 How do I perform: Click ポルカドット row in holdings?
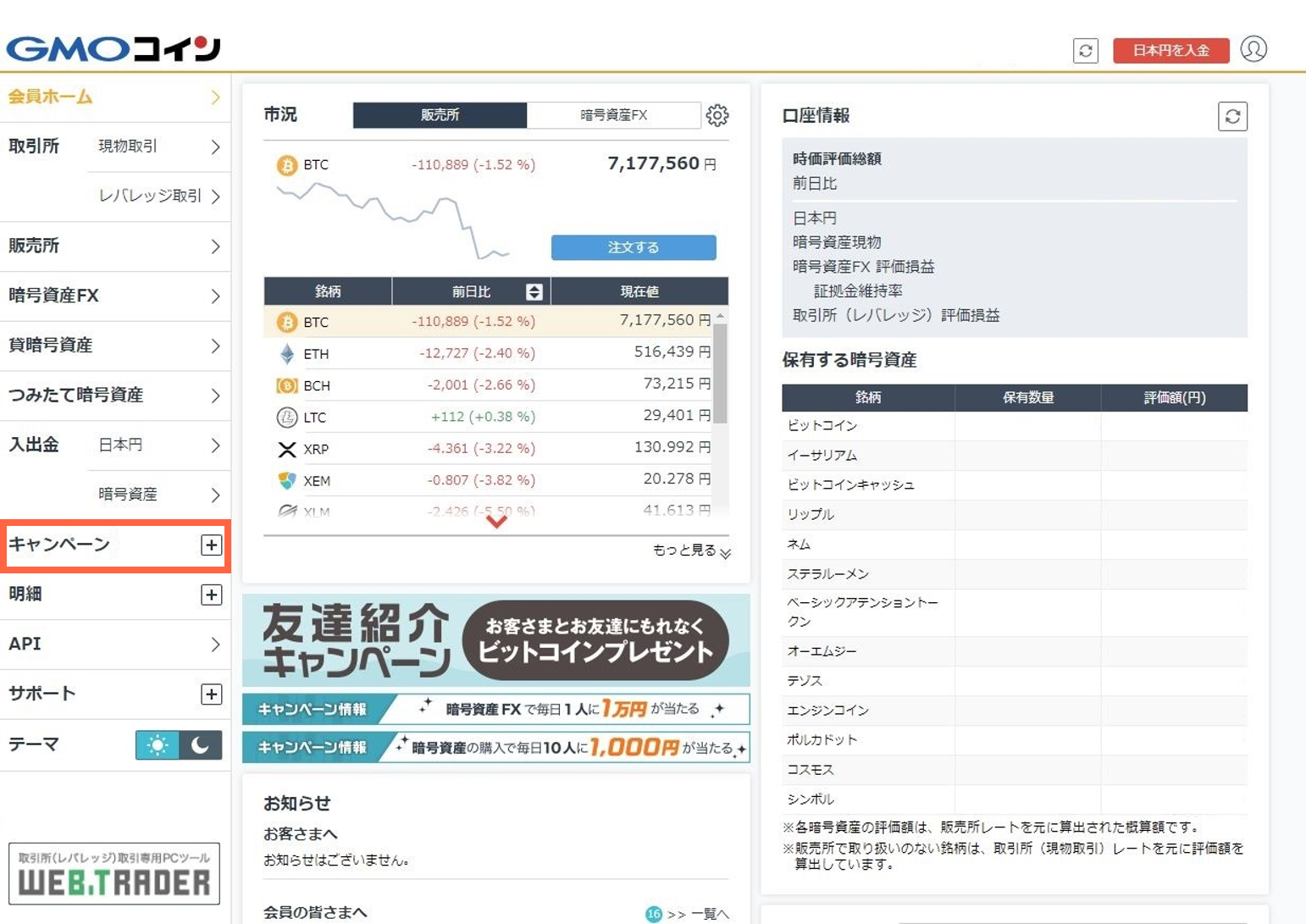pyautogui.click(x=1015, y=740)
